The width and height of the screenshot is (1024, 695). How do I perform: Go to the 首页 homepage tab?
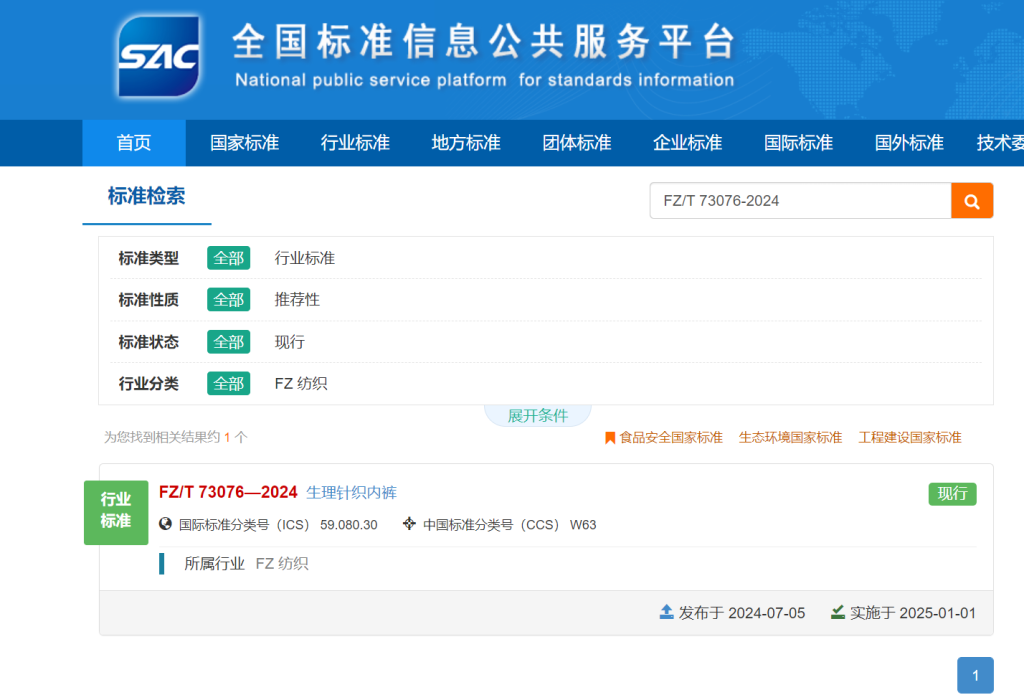pyautogui.click(x=133, y=143)
